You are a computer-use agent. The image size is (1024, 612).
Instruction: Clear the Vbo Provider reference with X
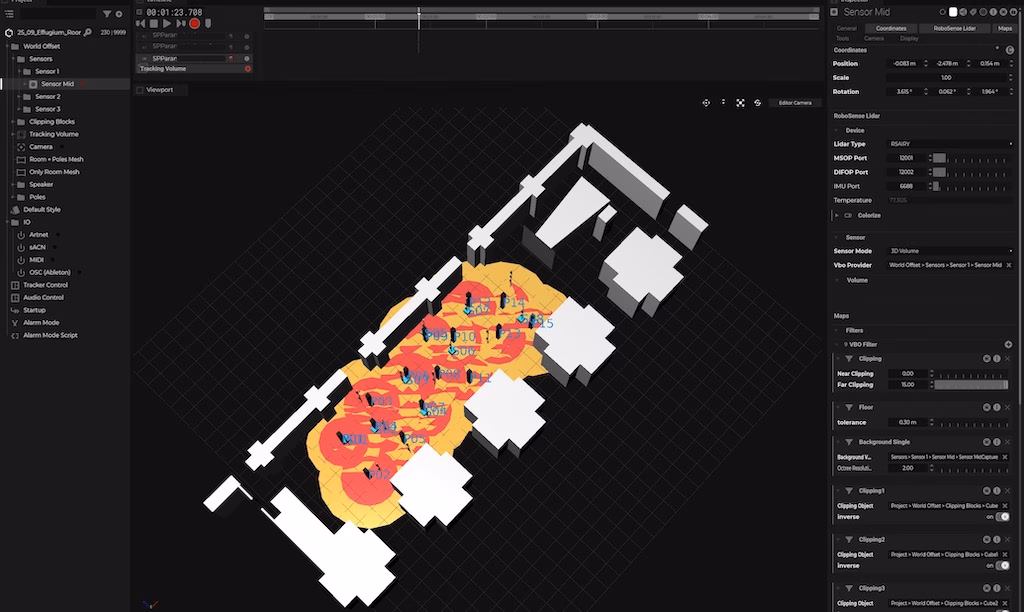click(1007, 265)
